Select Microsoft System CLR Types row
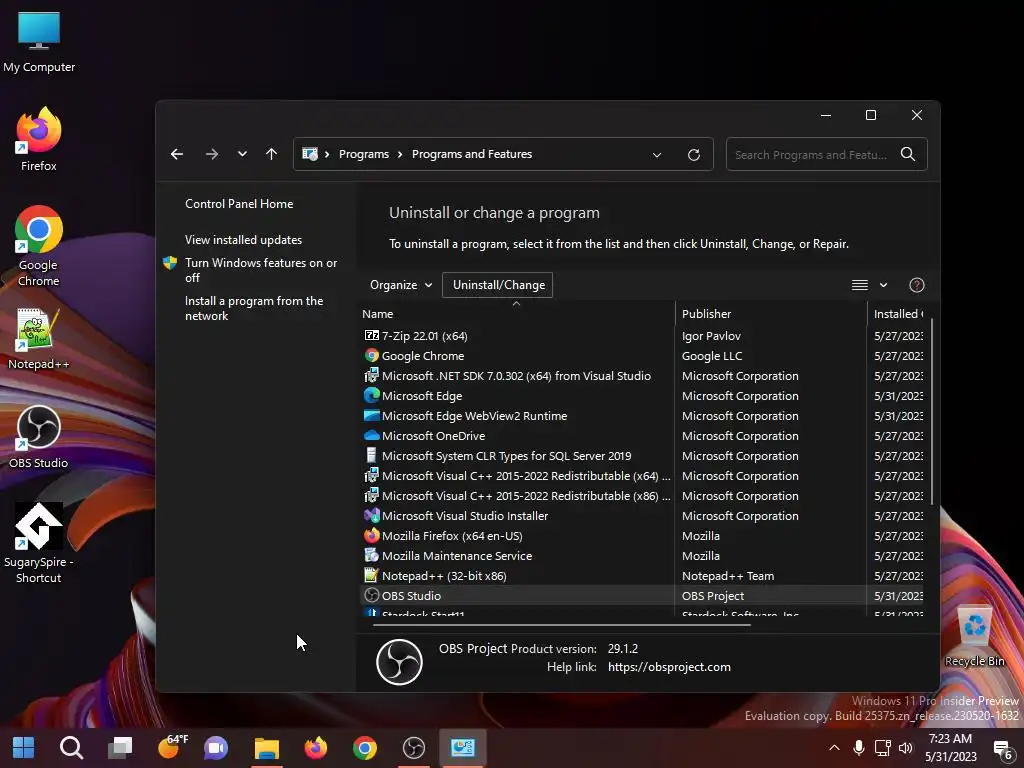 [x=643, y=456]
